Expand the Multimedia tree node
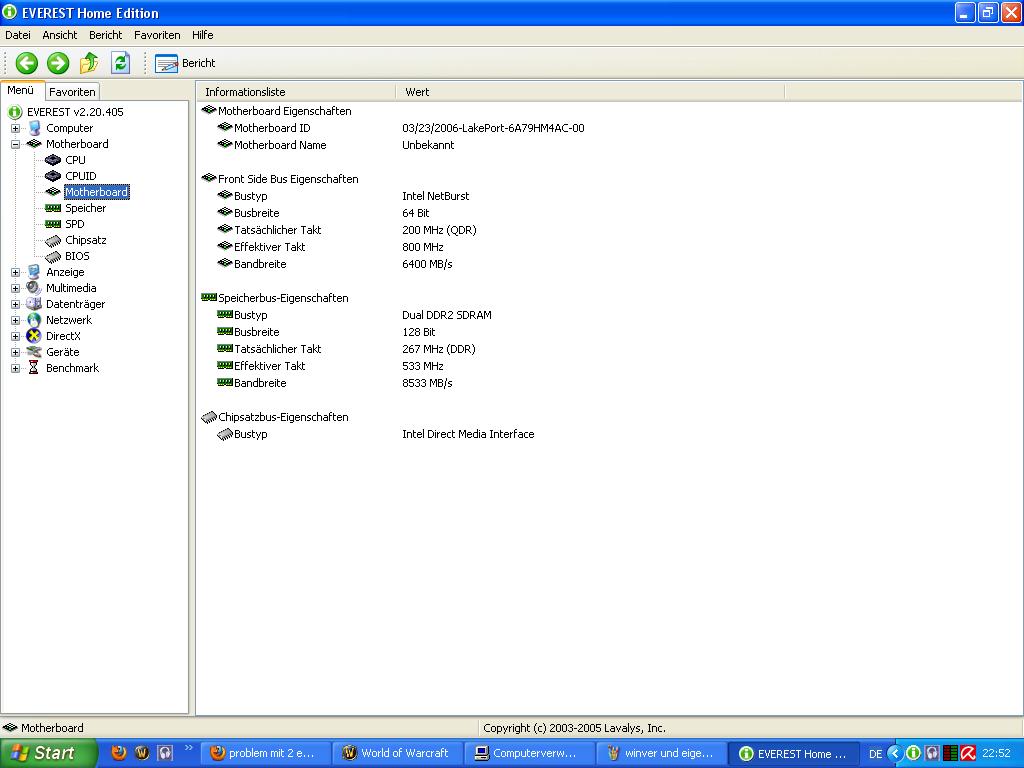 (16, 288)
